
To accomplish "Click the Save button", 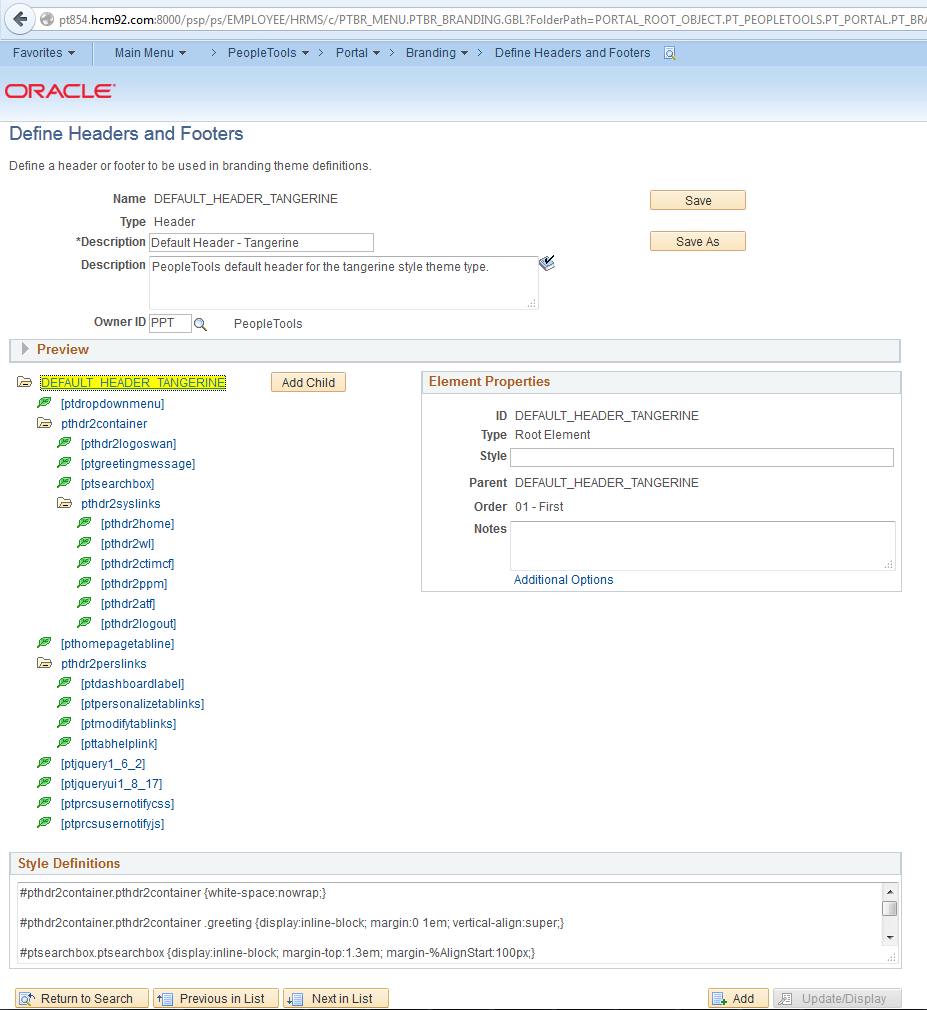I will pyautogui.click(x=697, y=200).
